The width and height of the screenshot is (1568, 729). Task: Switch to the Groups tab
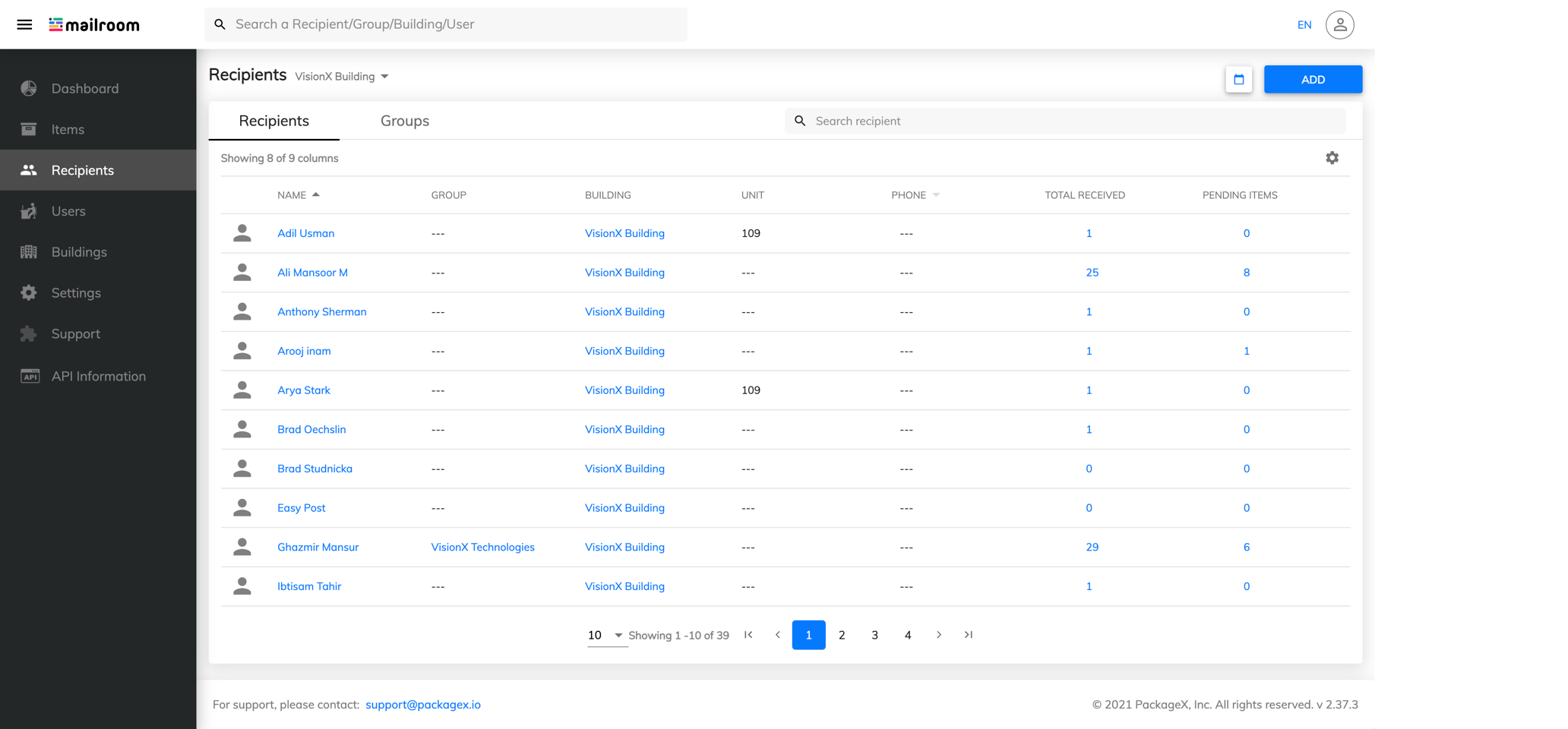coord(404,121)
